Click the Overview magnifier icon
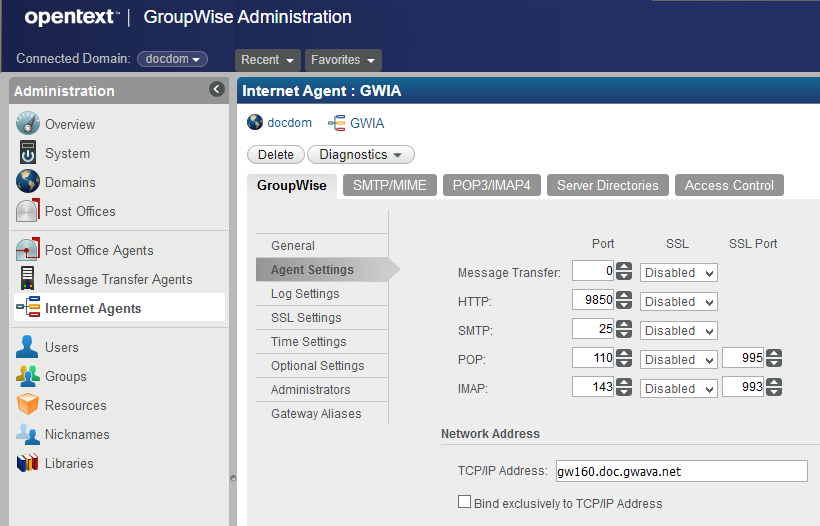 click(28, 124)
